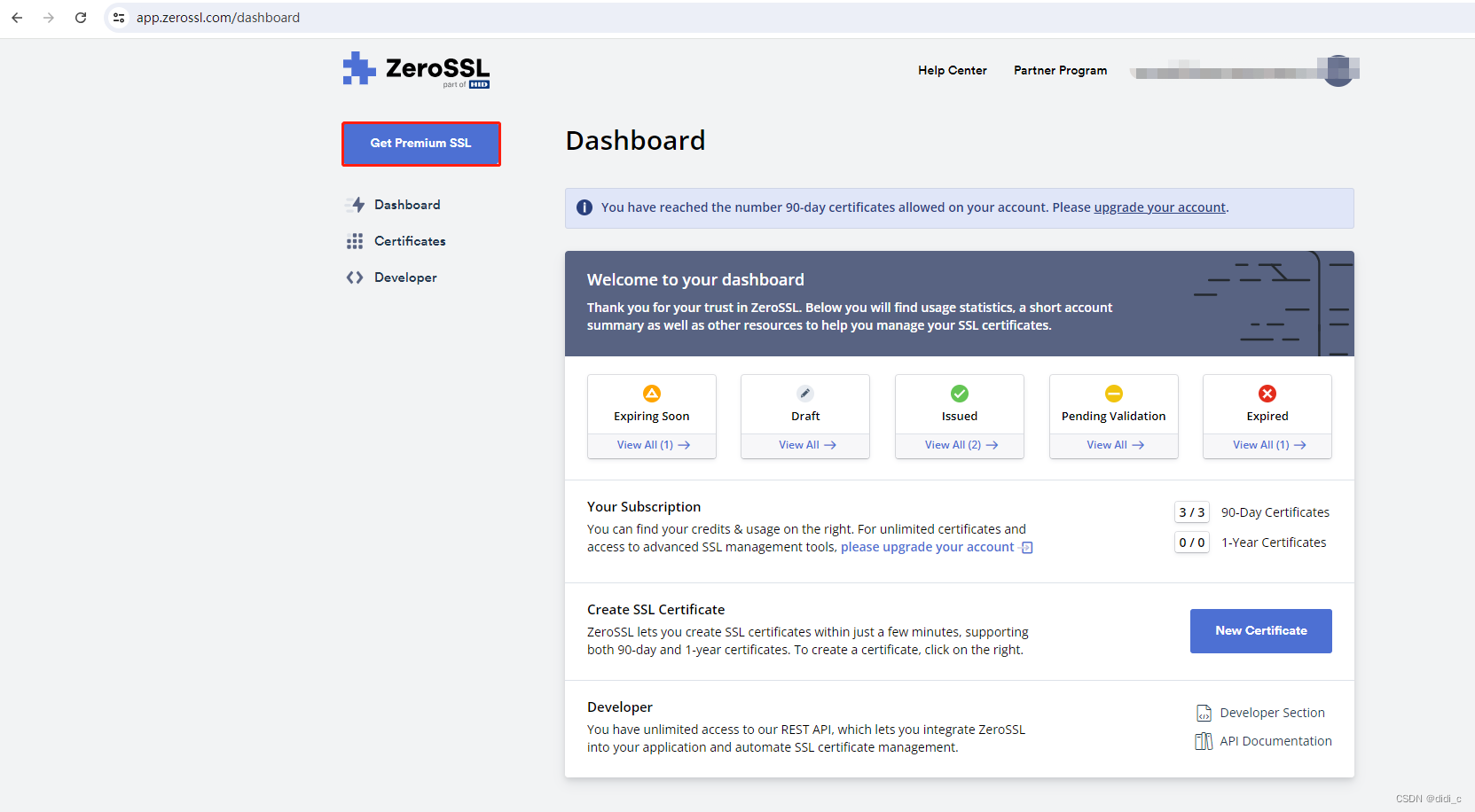1475x812 pixels.
Task: Open site information icon in address bar
Action: (x=119, y=18)
